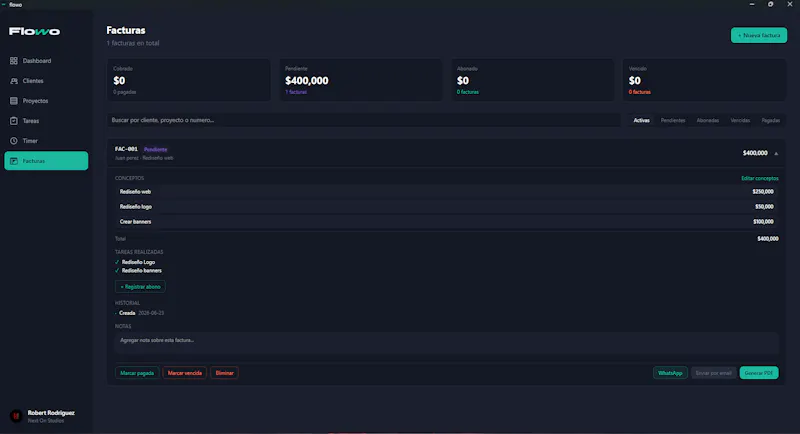The image size is (800, 434).
Task: Click the Flowo logo
Action: pos(34,32)
